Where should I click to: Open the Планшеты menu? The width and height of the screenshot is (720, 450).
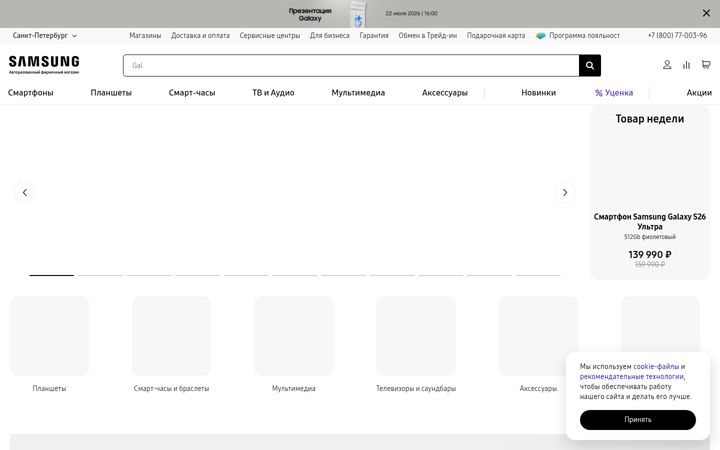click(111, 93)
